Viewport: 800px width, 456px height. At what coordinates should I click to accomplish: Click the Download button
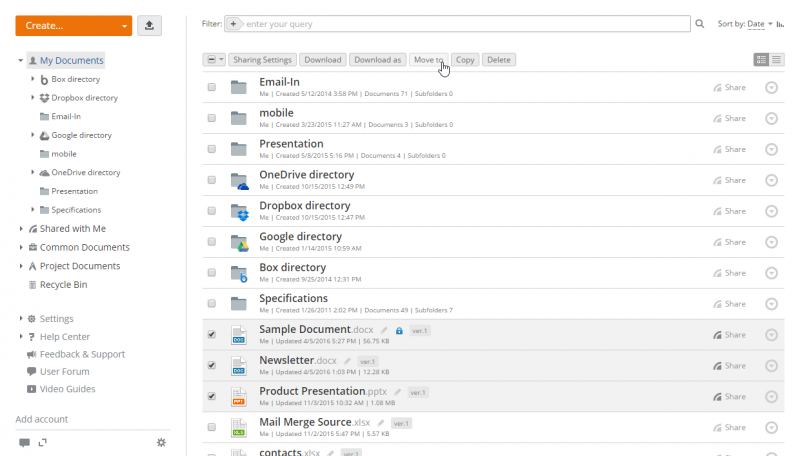322,60
